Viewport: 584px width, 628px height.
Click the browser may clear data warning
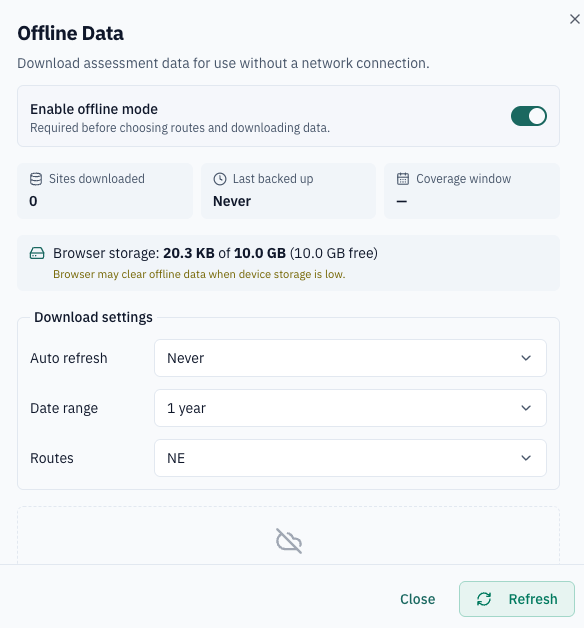pyautogui.click(x=199, y=274)
